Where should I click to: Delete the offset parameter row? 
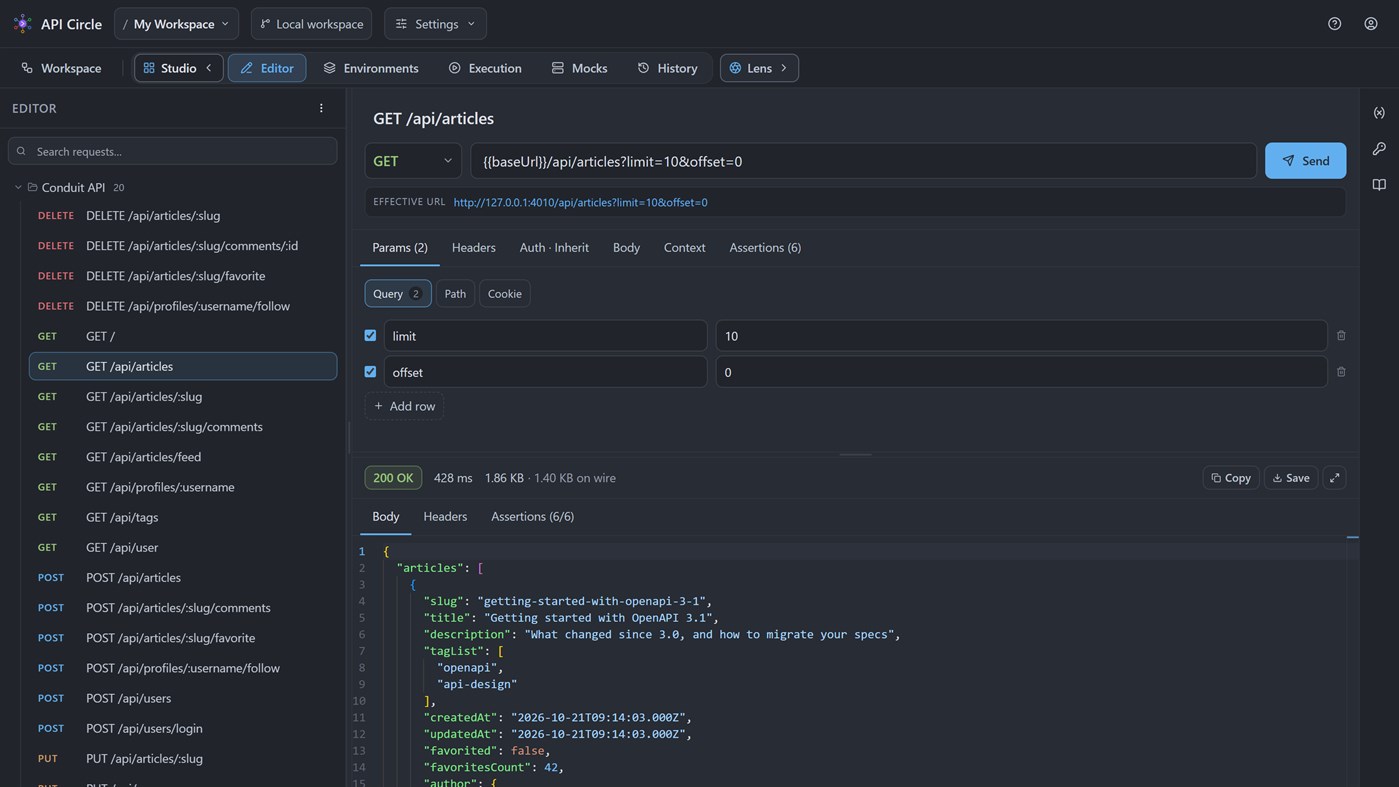pyautogui.click(x=1341, y=372)
